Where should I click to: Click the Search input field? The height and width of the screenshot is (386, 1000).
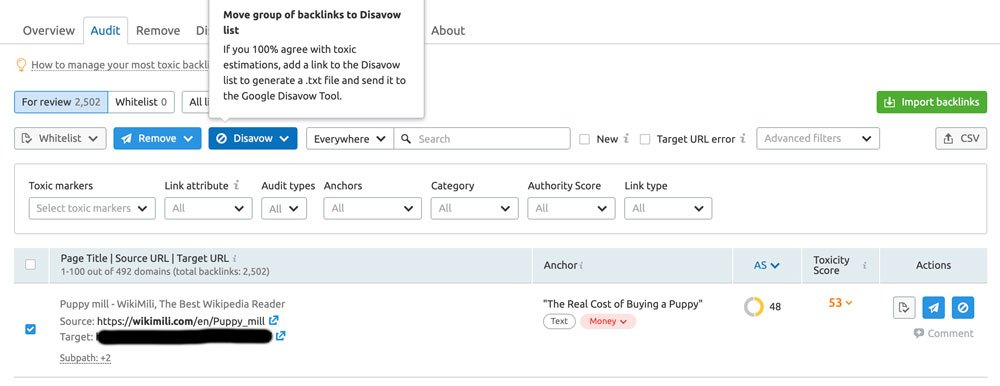point(482,138)
